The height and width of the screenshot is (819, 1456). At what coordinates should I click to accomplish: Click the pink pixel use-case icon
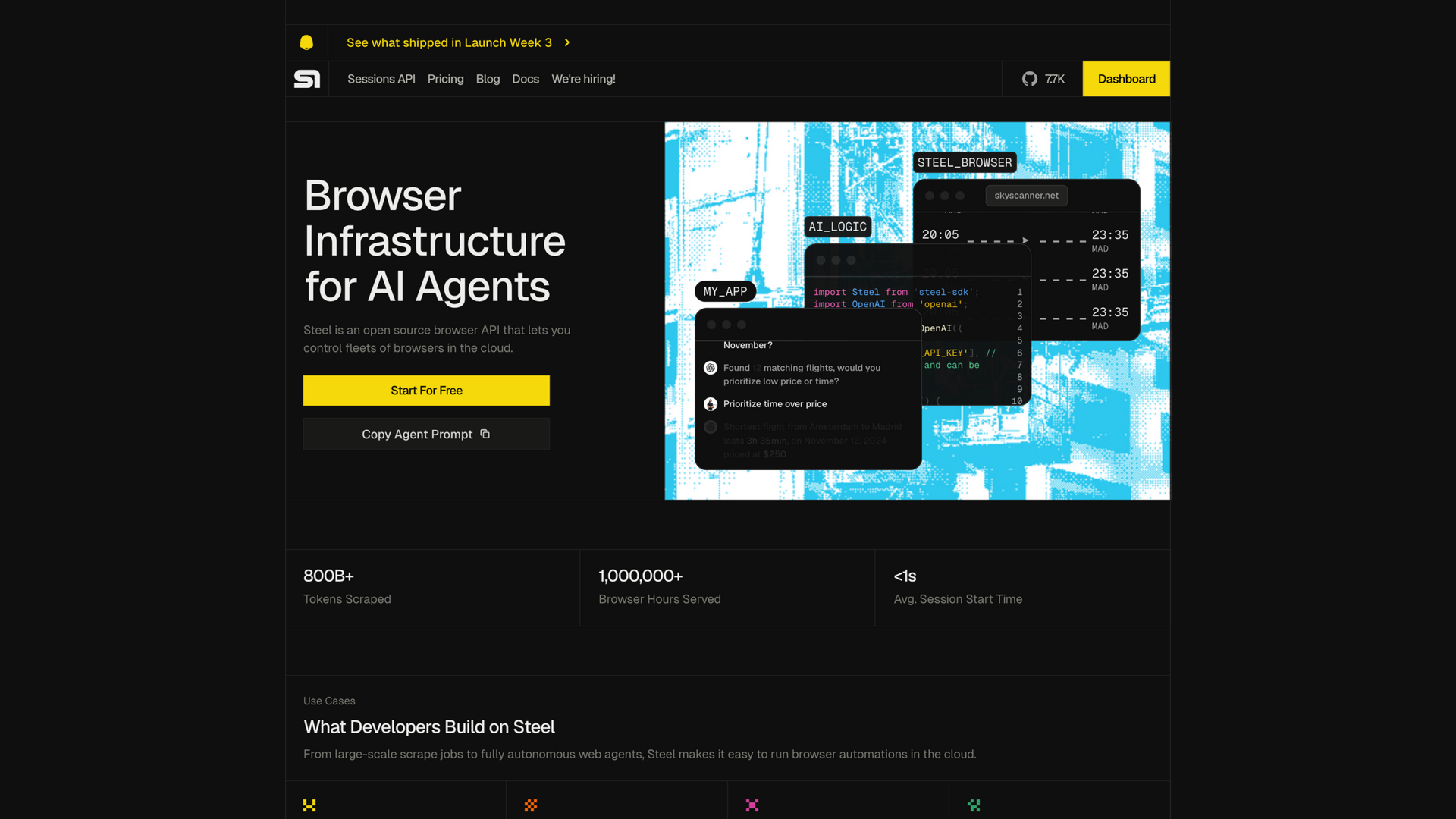click(752, 805)
